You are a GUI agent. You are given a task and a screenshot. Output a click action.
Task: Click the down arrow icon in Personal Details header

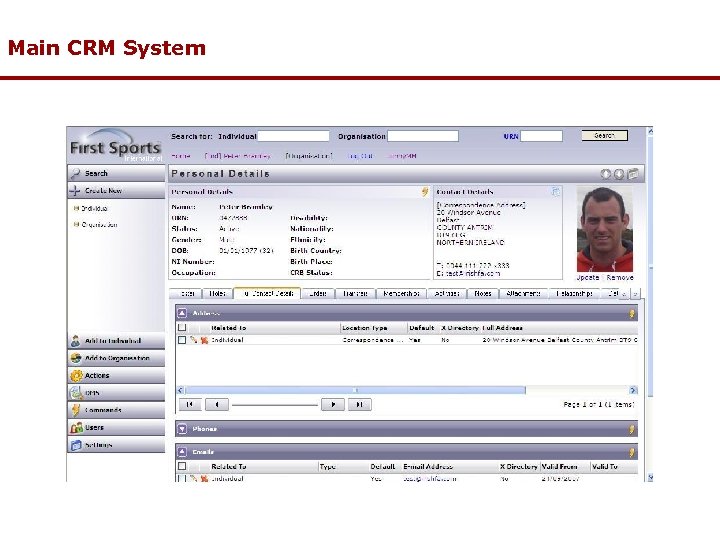619,174
